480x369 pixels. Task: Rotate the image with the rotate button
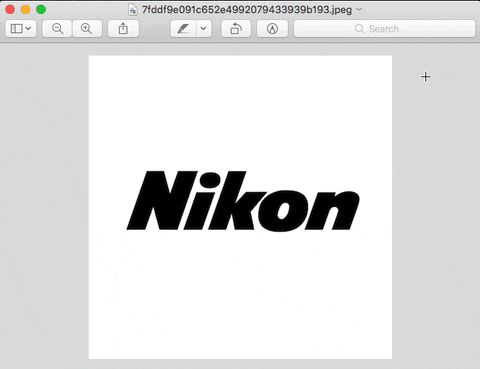pos(236,29)
